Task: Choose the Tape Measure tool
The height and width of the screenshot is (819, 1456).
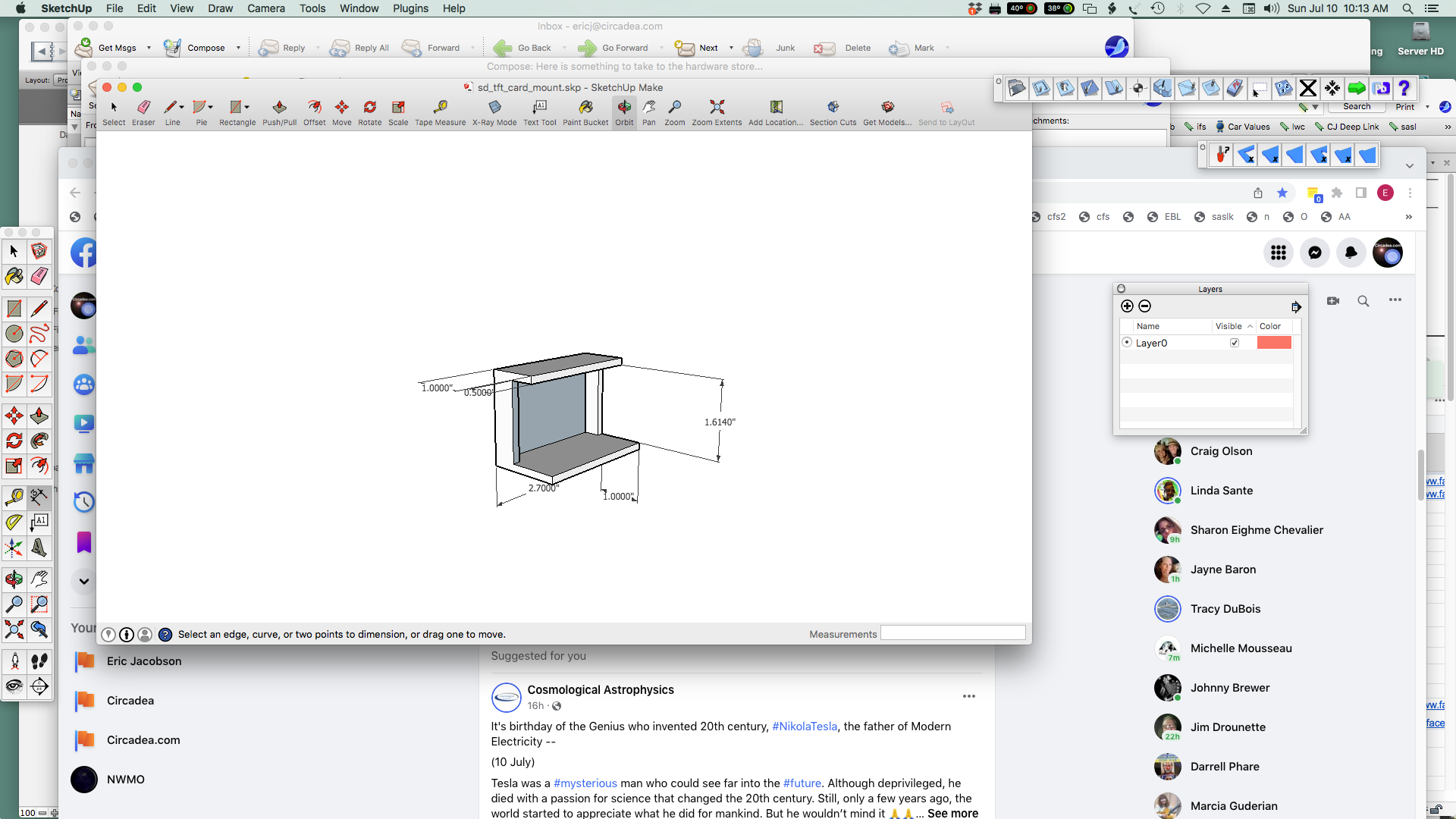Action: coord(440,111)
